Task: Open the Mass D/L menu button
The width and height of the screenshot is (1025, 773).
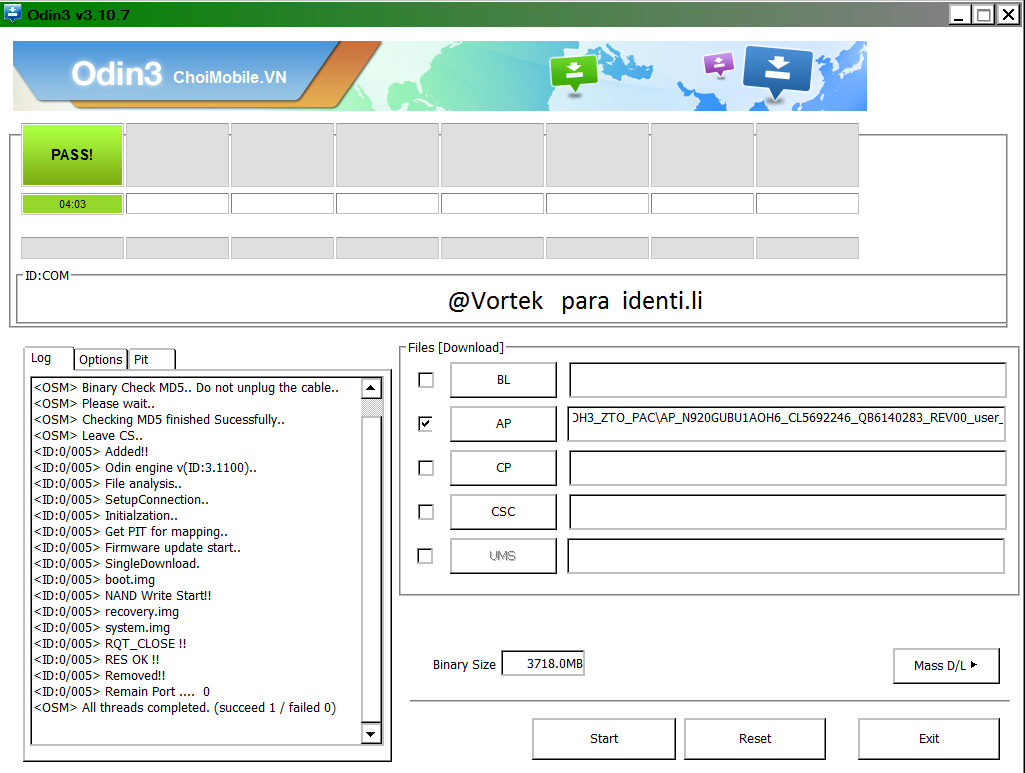Action: coord(946,666)
